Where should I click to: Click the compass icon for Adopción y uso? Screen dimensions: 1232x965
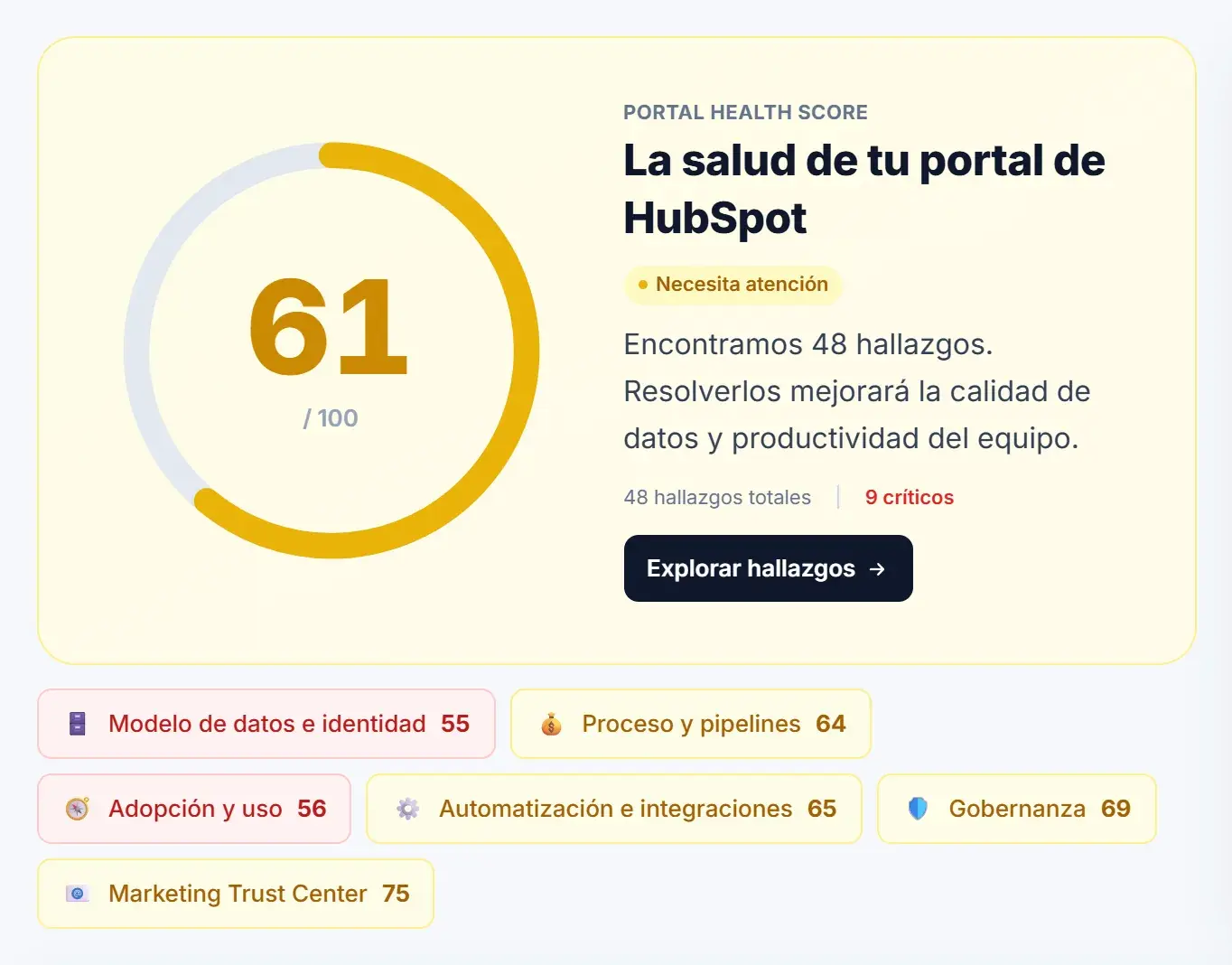pos(78,809)
